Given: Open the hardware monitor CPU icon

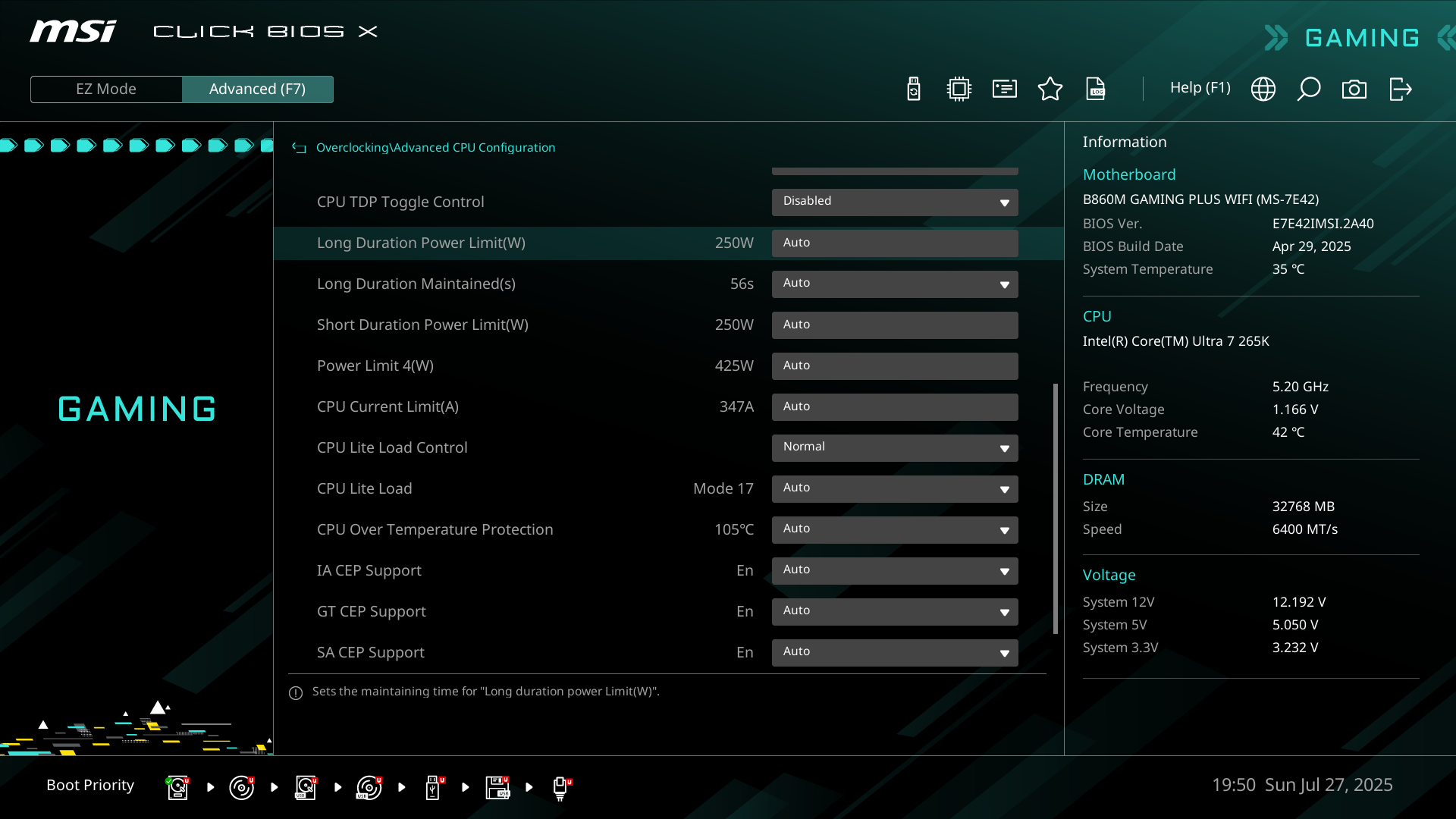Looking at the screenshot, I should click(959, 89).
